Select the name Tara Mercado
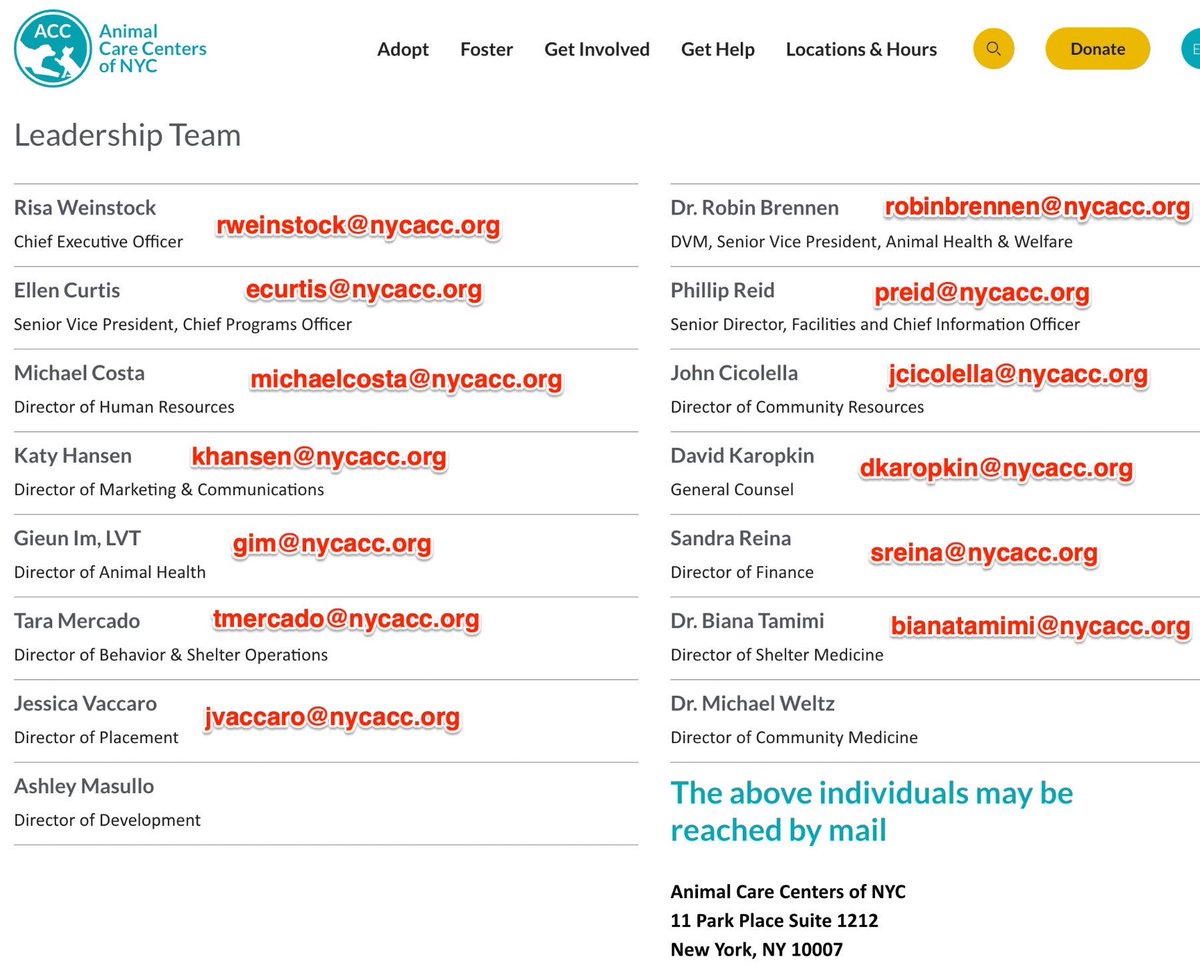 pyautogui.click(x=77, y=621)
